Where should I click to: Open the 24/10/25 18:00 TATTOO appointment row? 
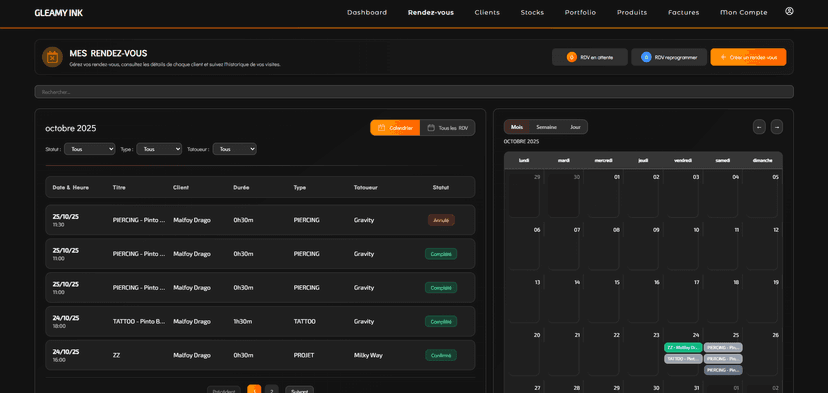click(260, 321)
